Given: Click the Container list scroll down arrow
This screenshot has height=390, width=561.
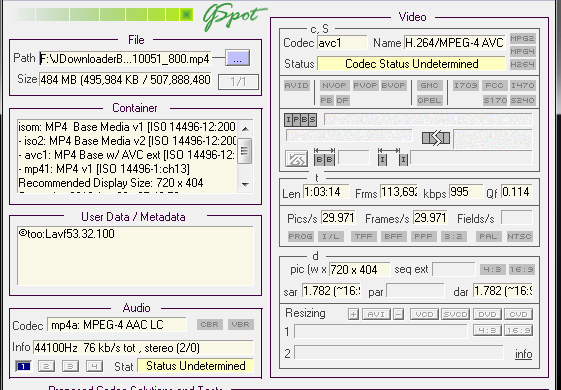Looking at the screenshot, I should point(245,184).
